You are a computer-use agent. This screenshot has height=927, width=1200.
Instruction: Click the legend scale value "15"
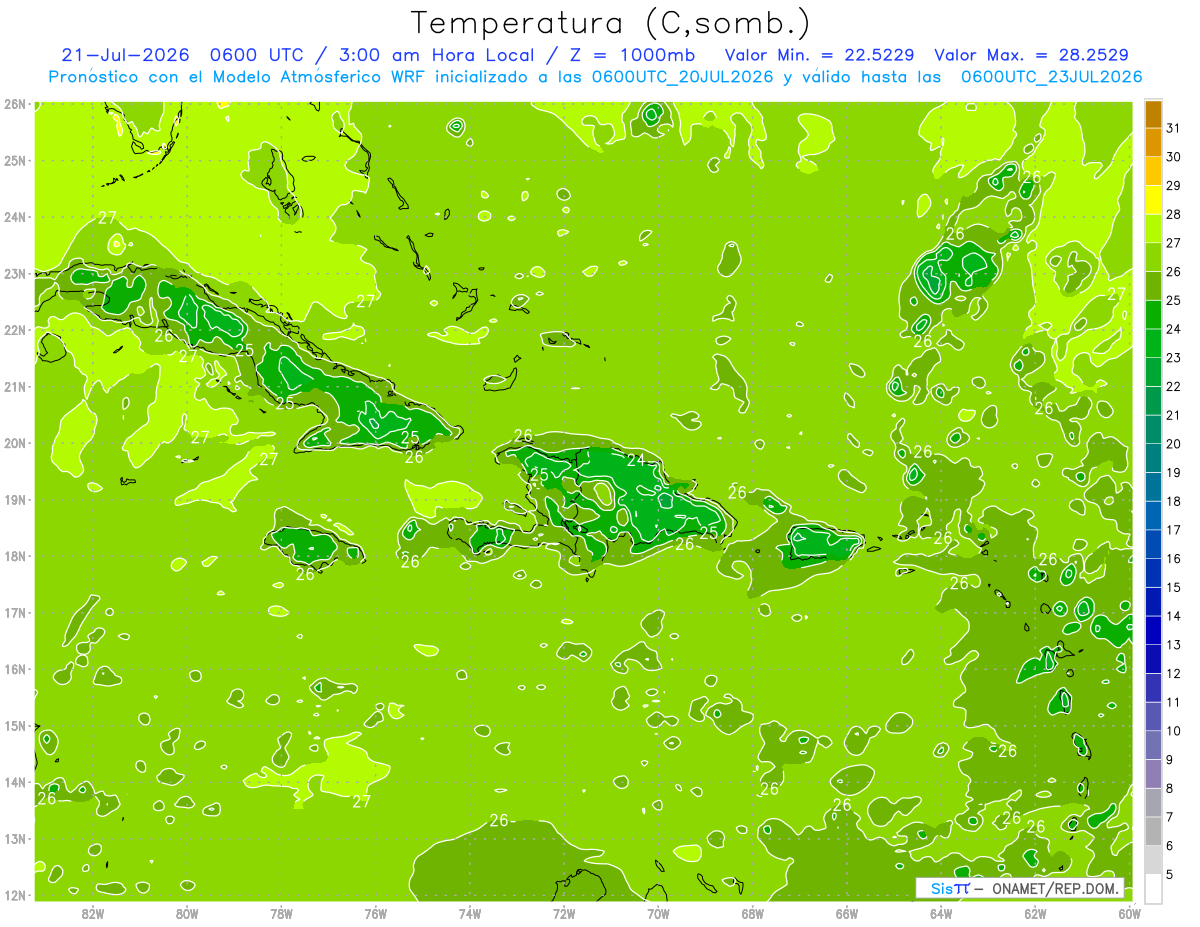(x=1173, y=587)
